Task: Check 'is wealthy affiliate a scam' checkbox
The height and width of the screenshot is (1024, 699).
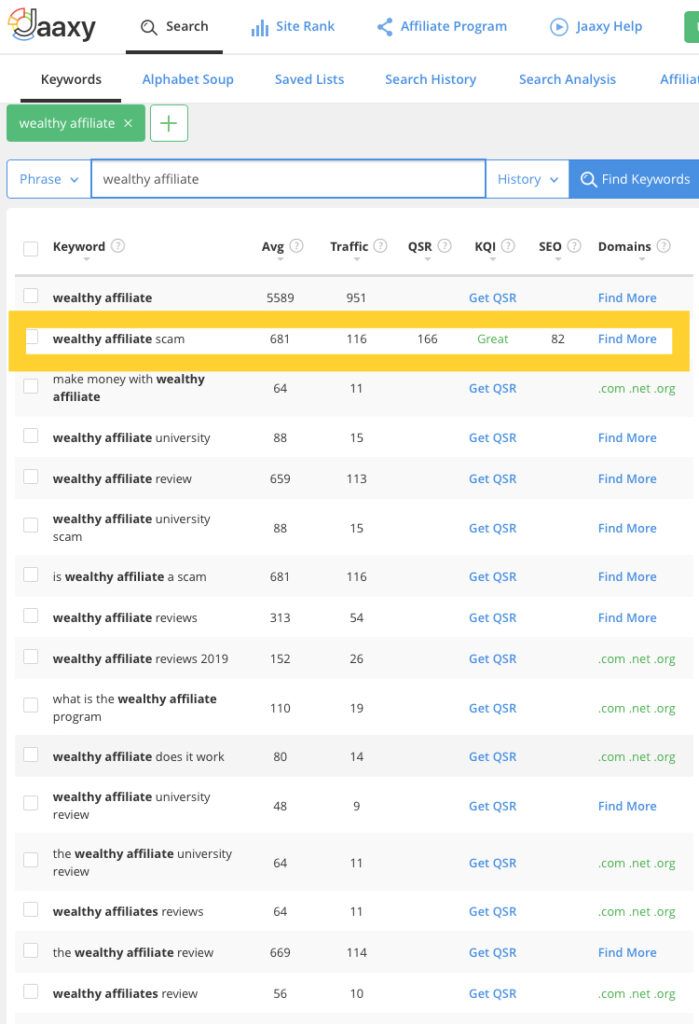Action: pyautogui.click(x=31, y=575)
